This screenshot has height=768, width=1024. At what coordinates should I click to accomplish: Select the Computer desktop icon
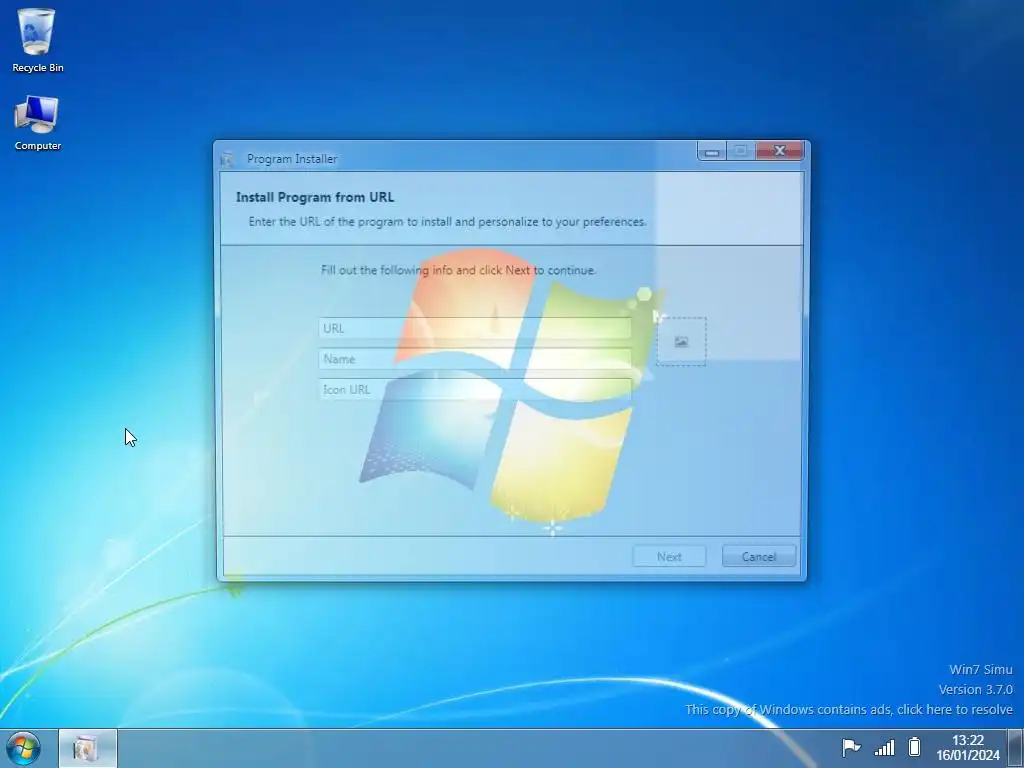(x=37, y=123)
